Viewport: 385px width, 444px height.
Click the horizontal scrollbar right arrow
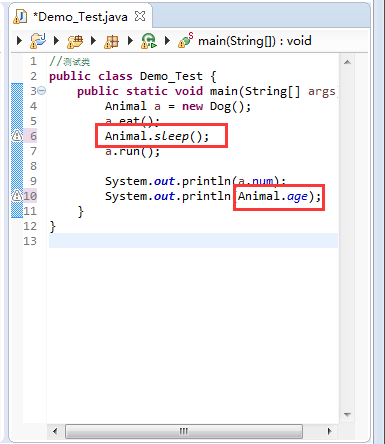pos(329,431)
